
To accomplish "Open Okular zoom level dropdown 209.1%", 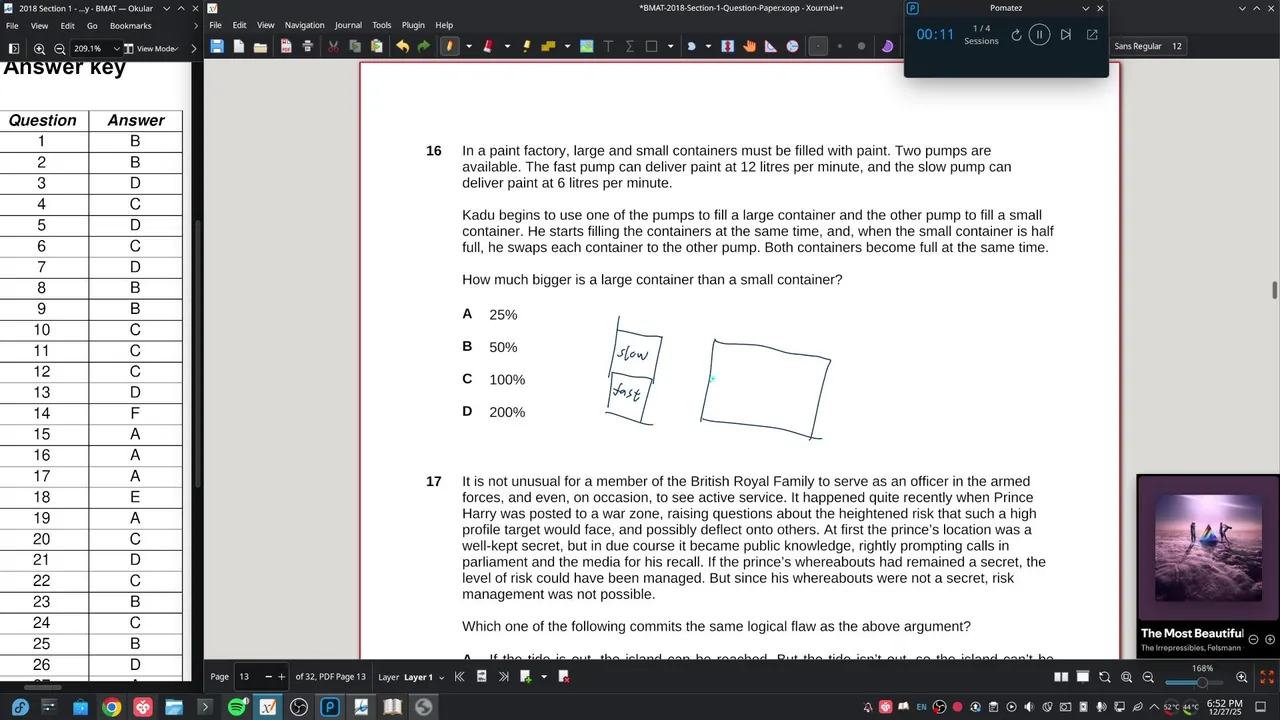I will pyautogui.click(x=95, y=48).
